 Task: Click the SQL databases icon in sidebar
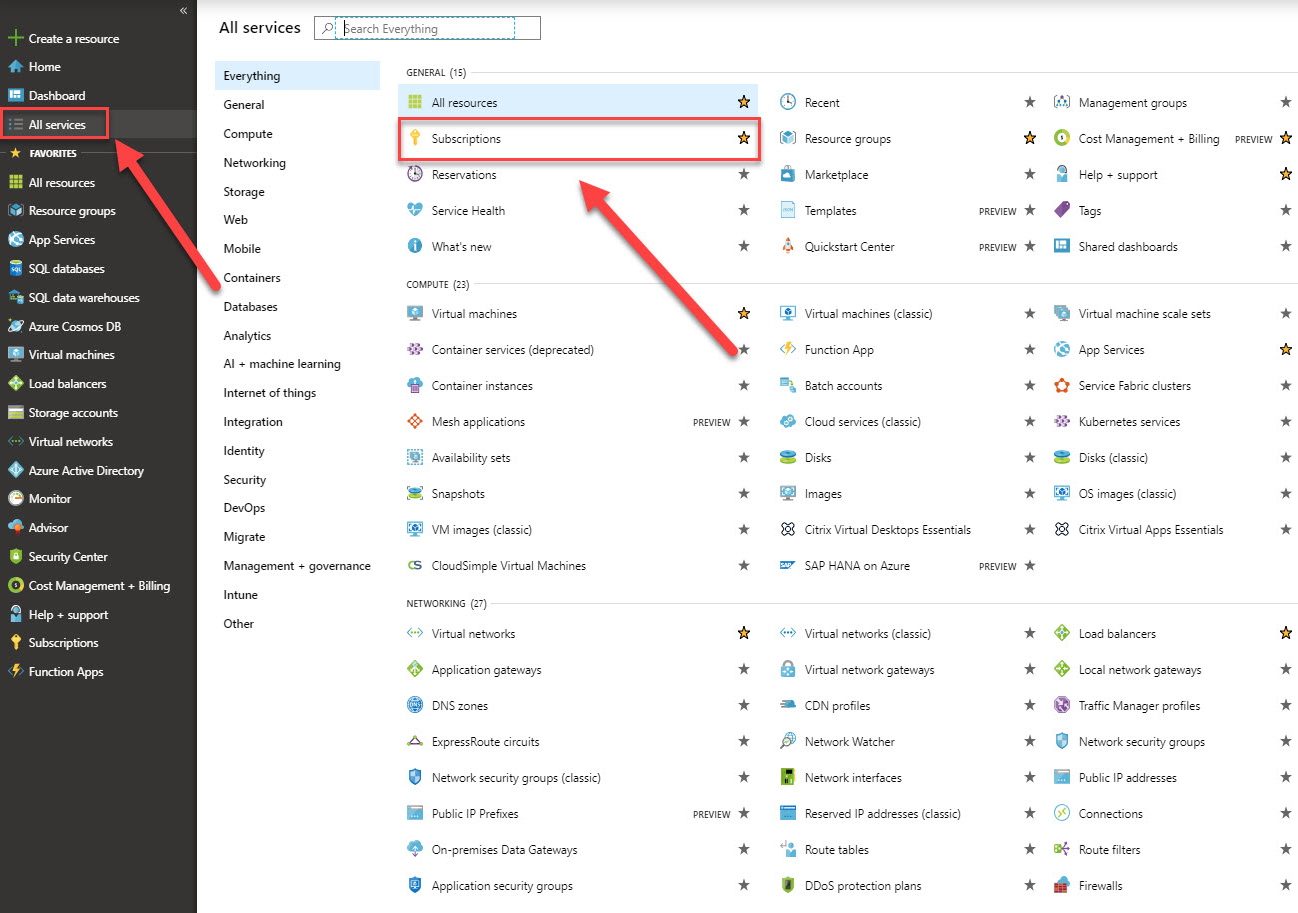(x=15, y=269)
